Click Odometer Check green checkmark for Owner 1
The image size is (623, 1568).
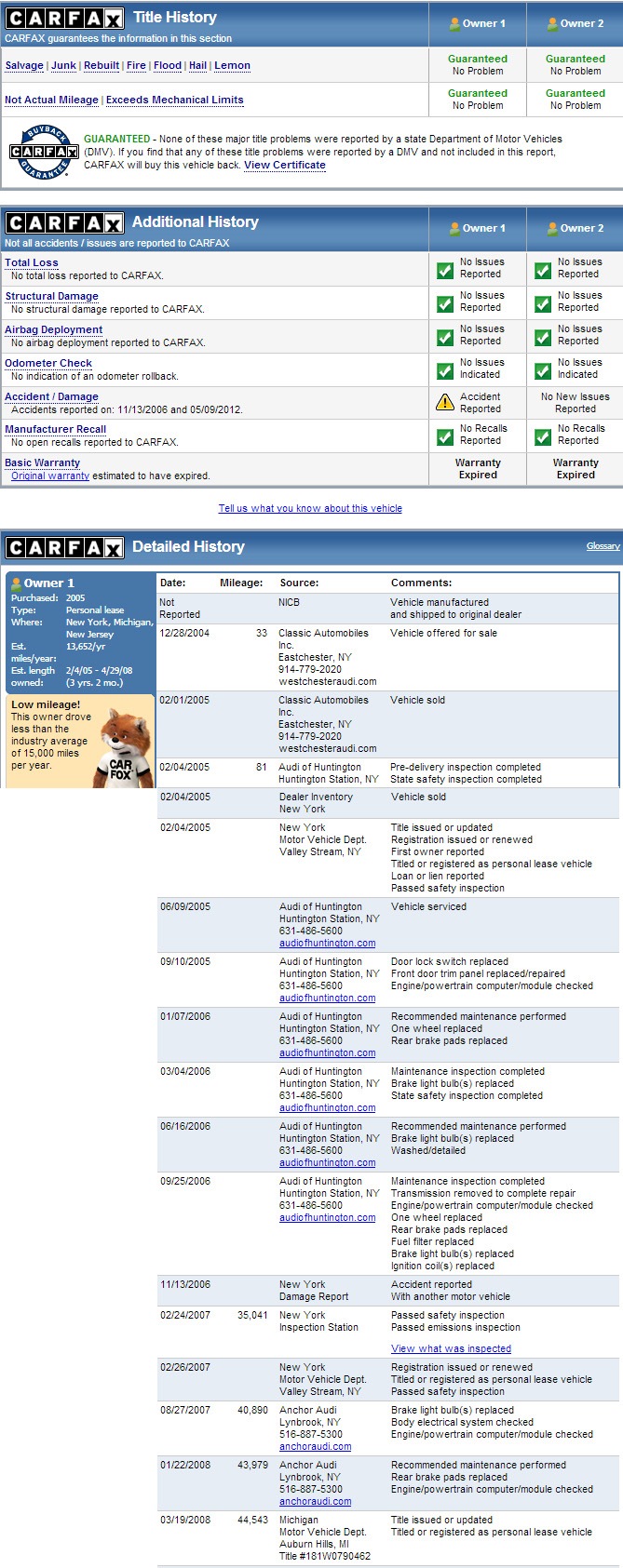pos(445,370)
